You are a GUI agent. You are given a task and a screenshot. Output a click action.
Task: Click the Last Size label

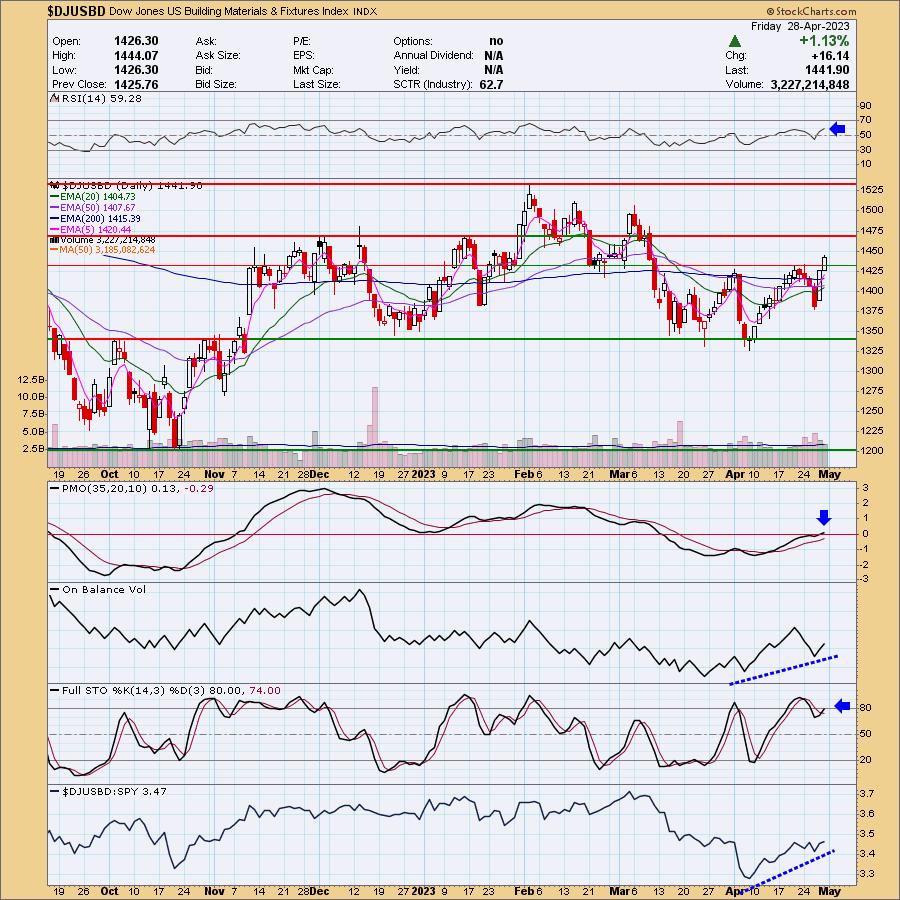click(x=316, y=84)
